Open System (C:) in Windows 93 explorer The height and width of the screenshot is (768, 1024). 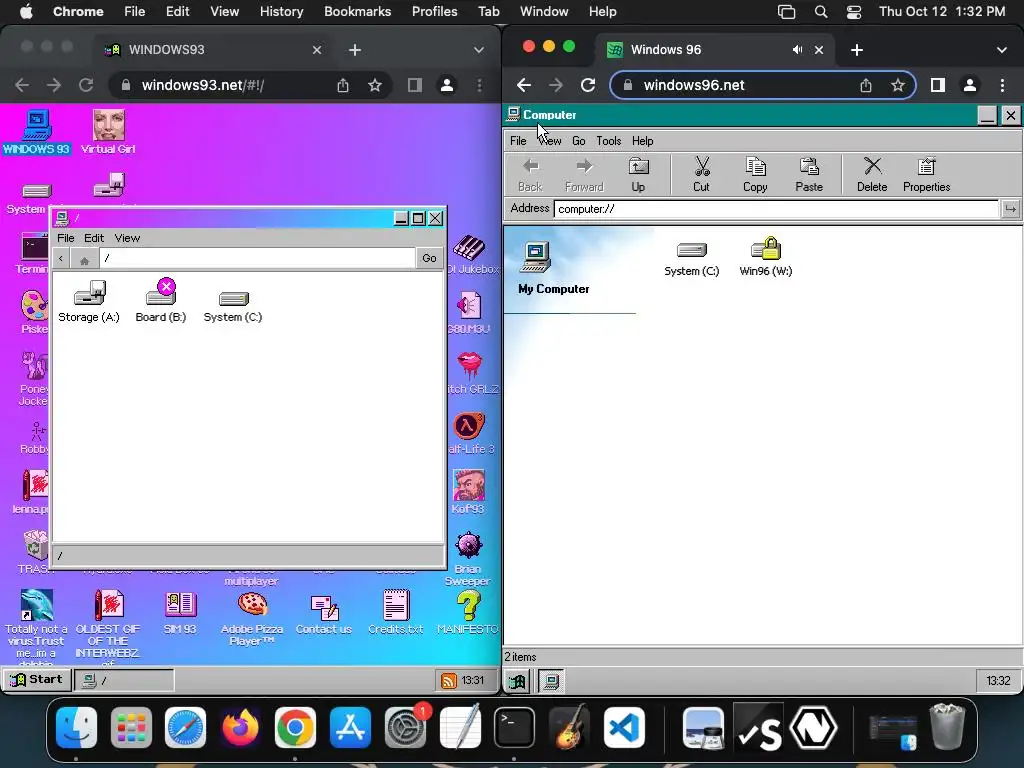click(x=232, y=306)
